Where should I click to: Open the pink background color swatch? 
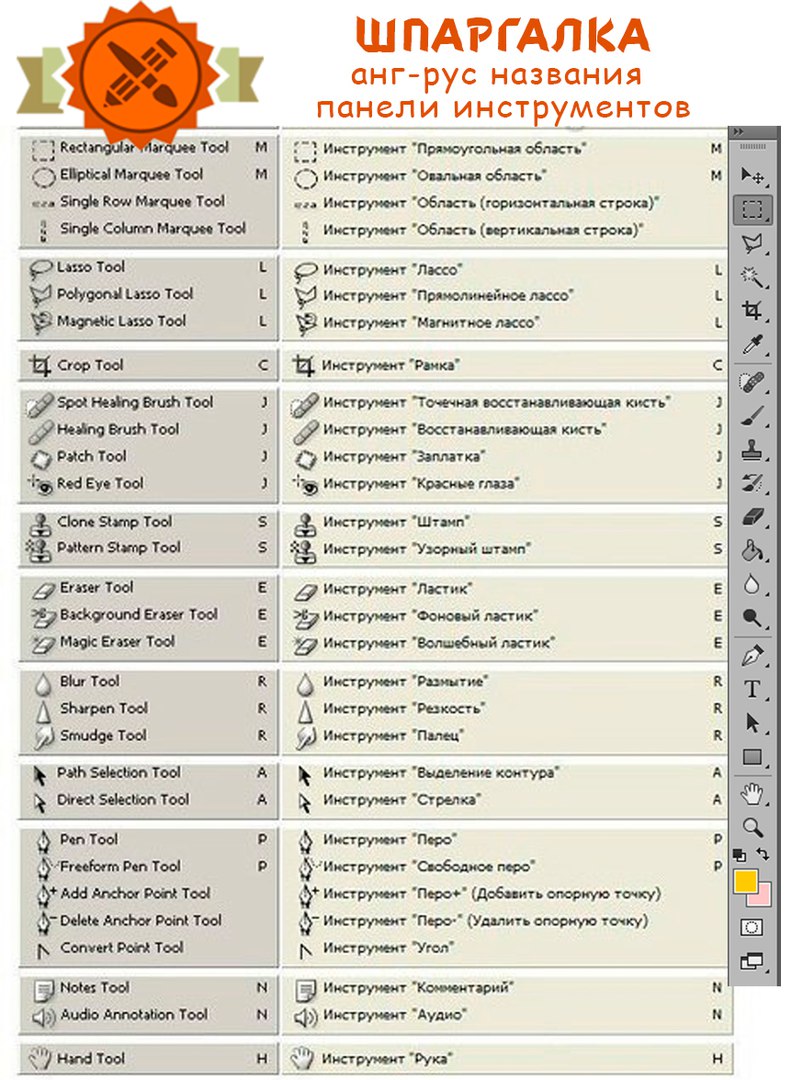point(763,897)
